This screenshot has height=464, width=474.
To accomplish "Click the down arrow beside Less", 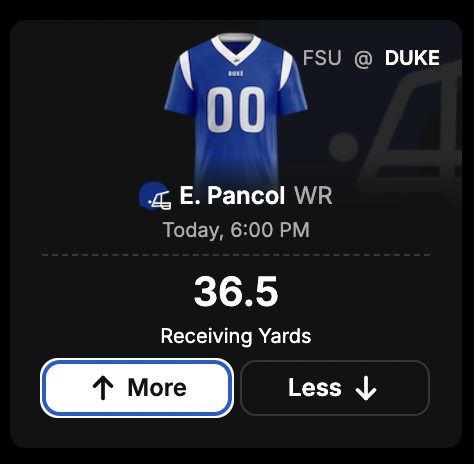I will [366, 388].
